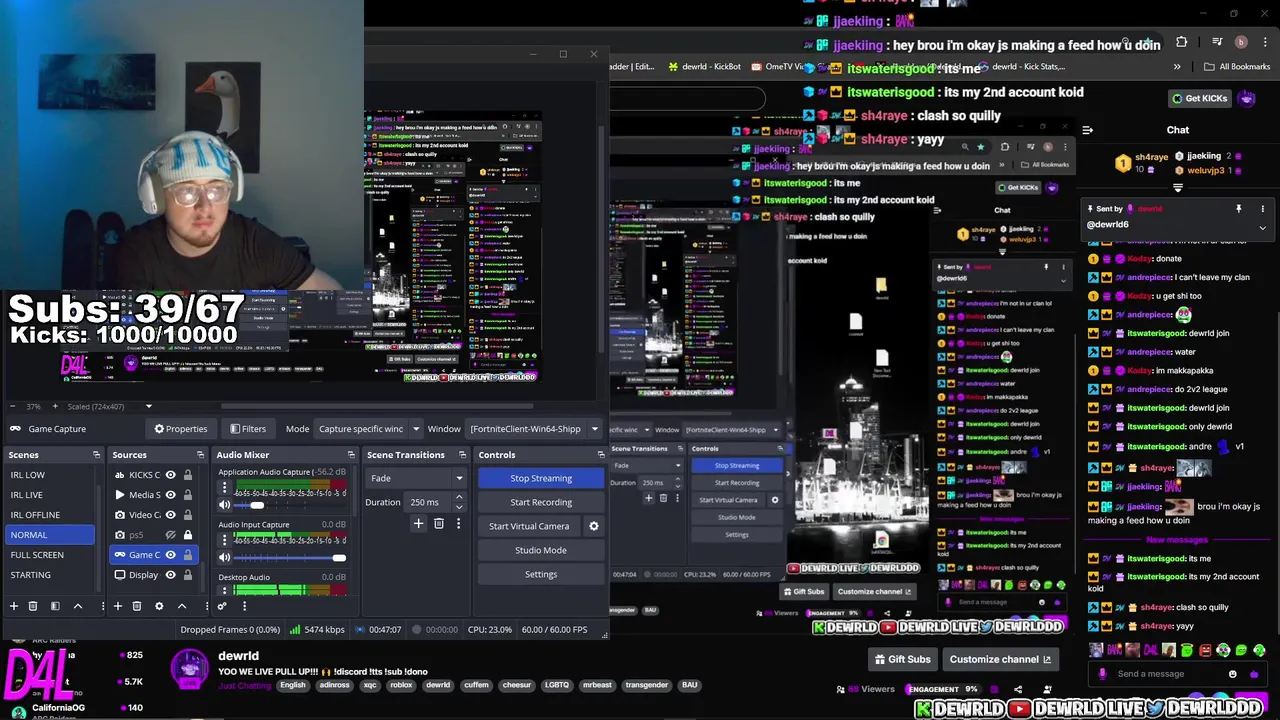Open source properties gear in Sources panel
Screen dimensions: 1280x720
point(159,606)
